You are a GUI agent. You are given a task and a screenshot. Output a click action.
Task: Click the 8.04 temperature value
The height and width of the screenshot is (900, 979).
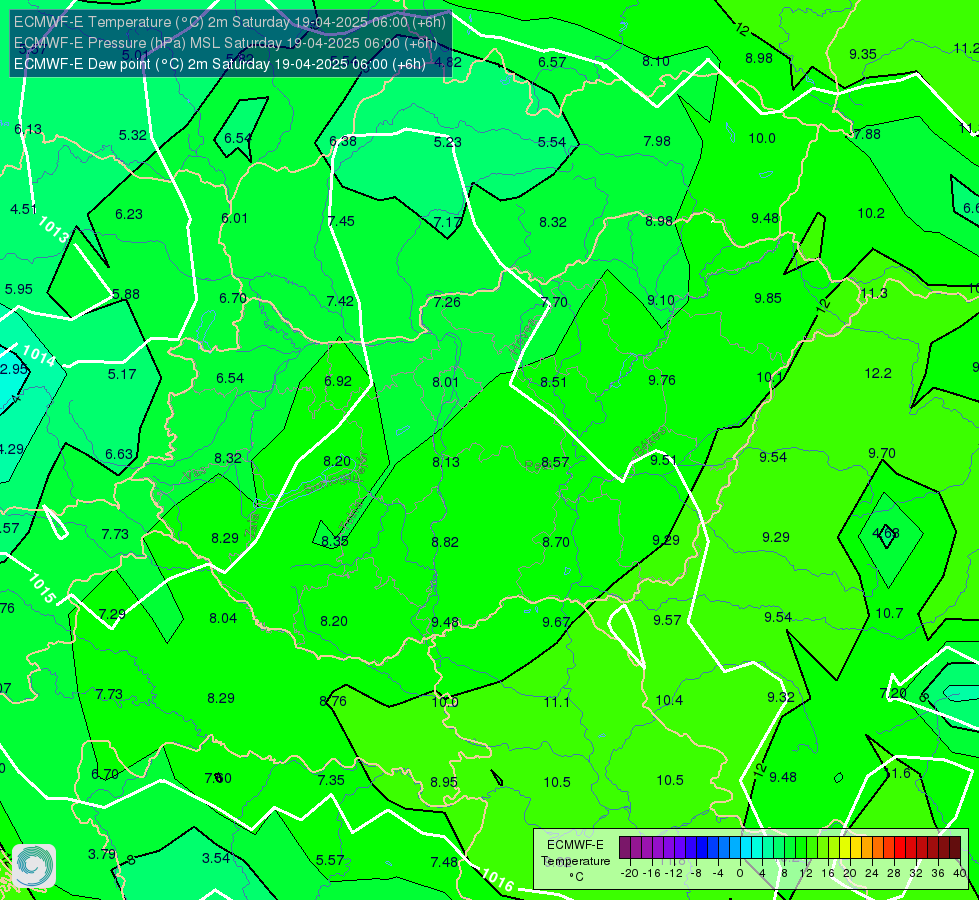click(x=223, y=618)
